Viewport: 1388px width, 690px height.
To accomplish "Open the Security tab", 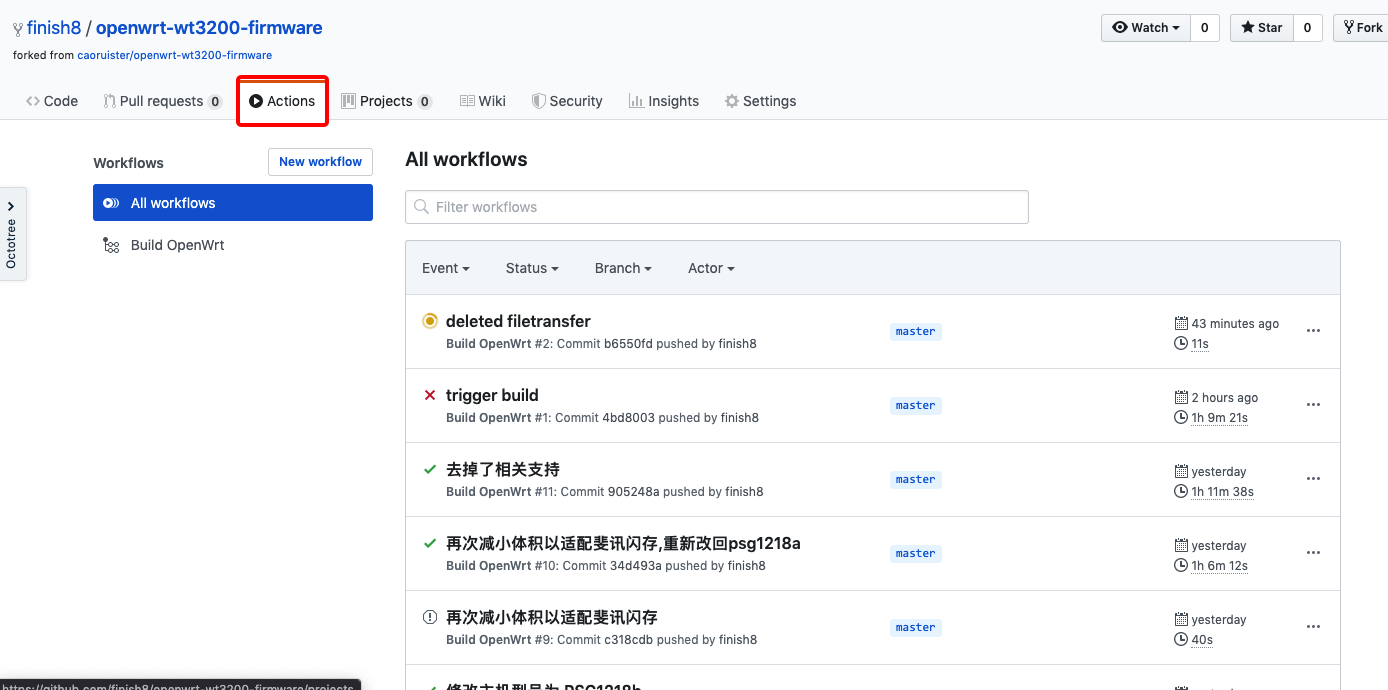I will 567,101.
